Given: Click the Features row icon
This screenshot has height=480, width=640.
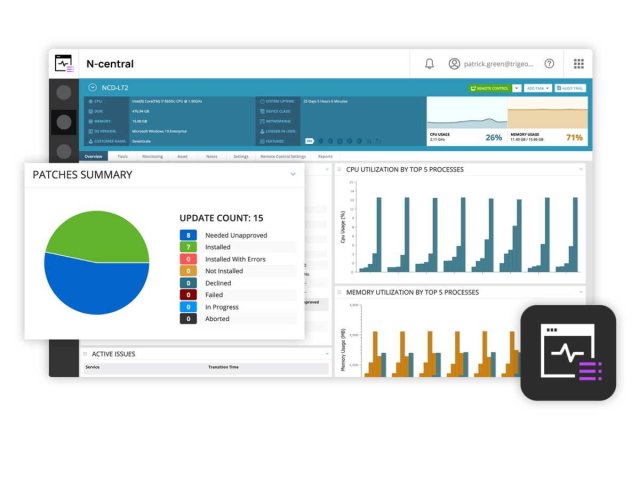Looking at the screenshot, I should coord(262,141).
